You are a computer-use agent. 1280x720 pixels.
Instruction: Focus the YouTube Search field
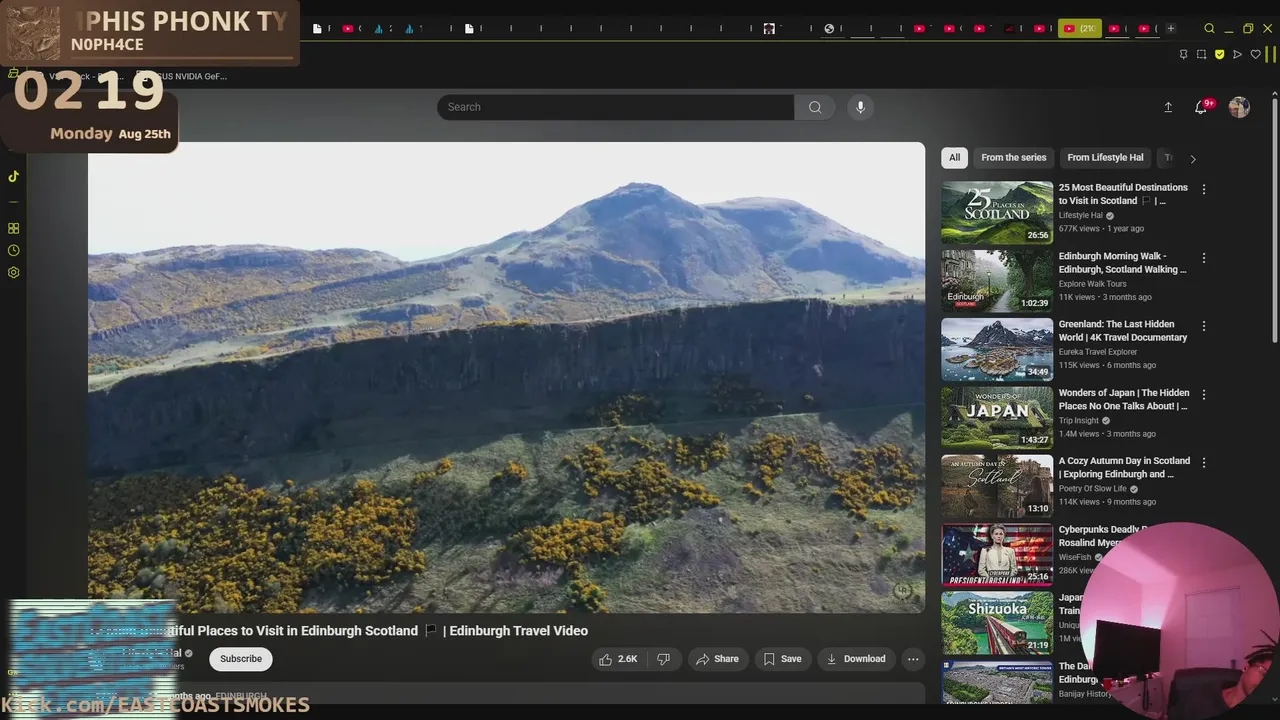pyautogui.click(x=615, y=107)
